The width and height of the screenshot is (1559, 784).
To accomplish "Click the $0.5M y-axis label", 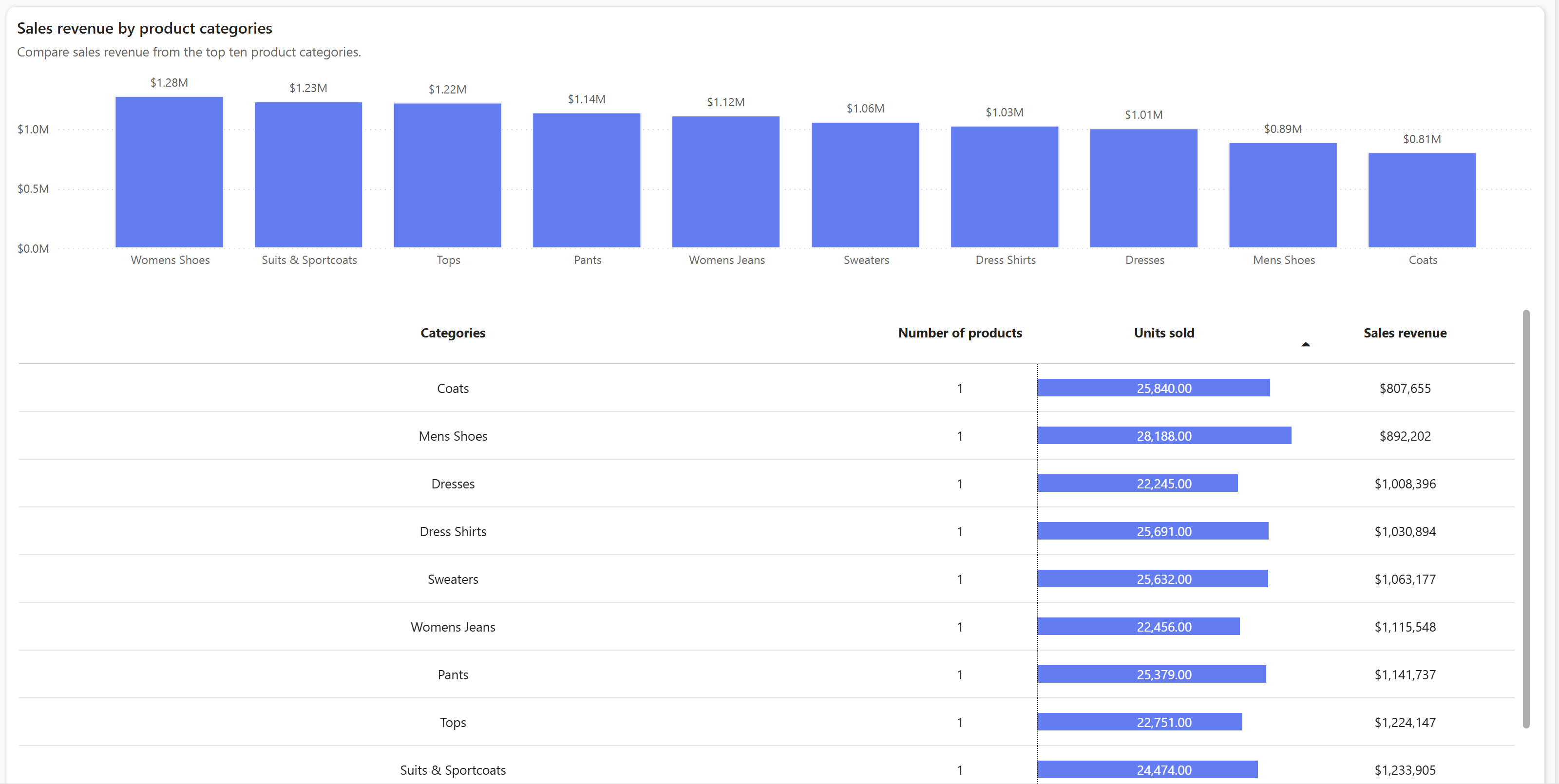I will [33, 189].
